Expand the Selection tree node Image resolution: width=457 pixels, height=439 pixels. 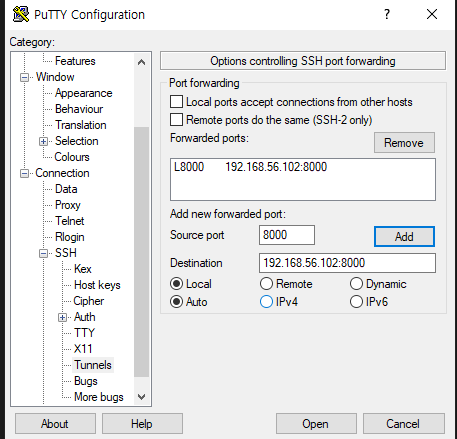point(43,141)
